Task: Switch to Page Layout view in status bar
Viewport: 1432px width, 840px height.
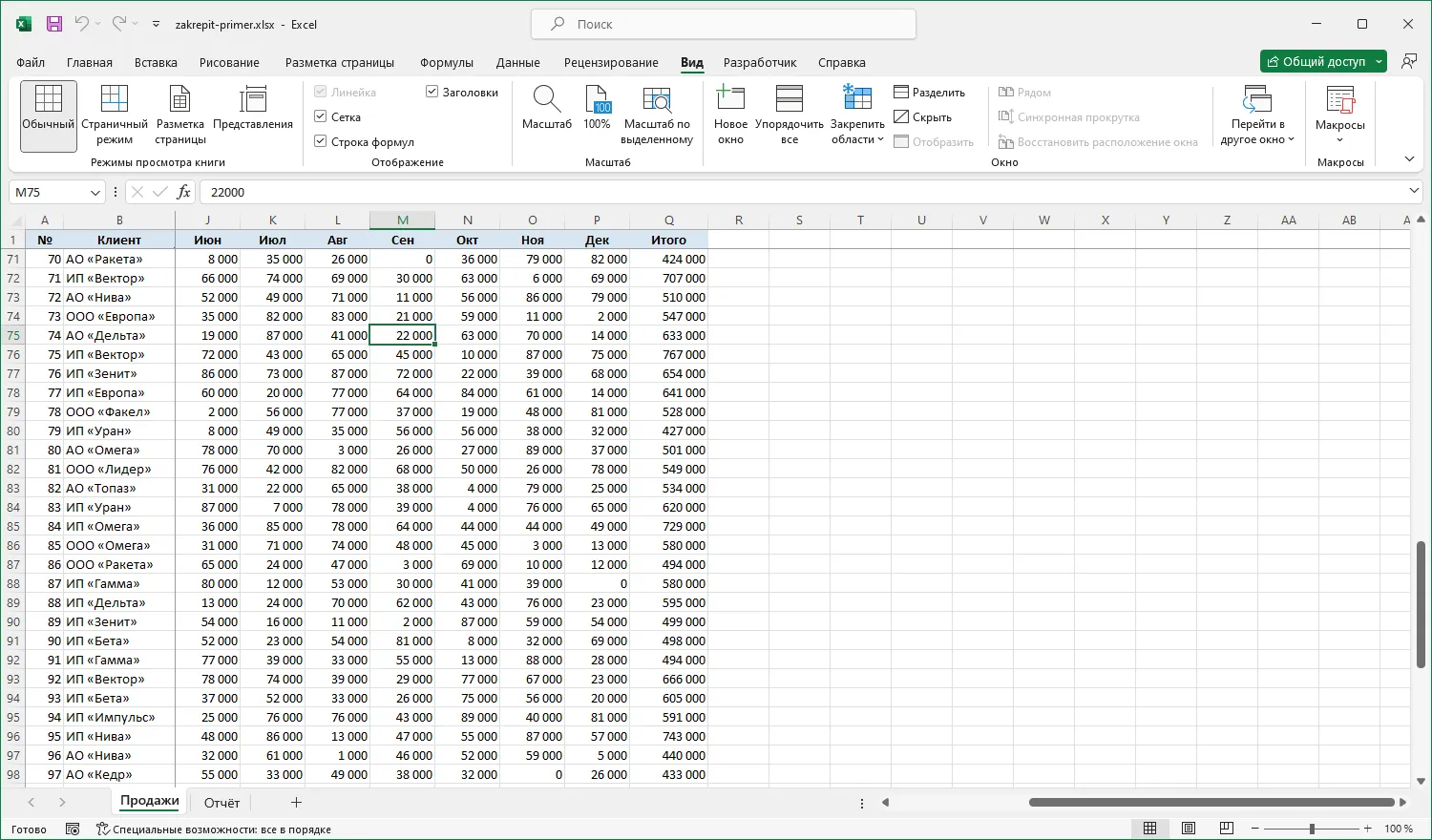Action: point(1189,829)
